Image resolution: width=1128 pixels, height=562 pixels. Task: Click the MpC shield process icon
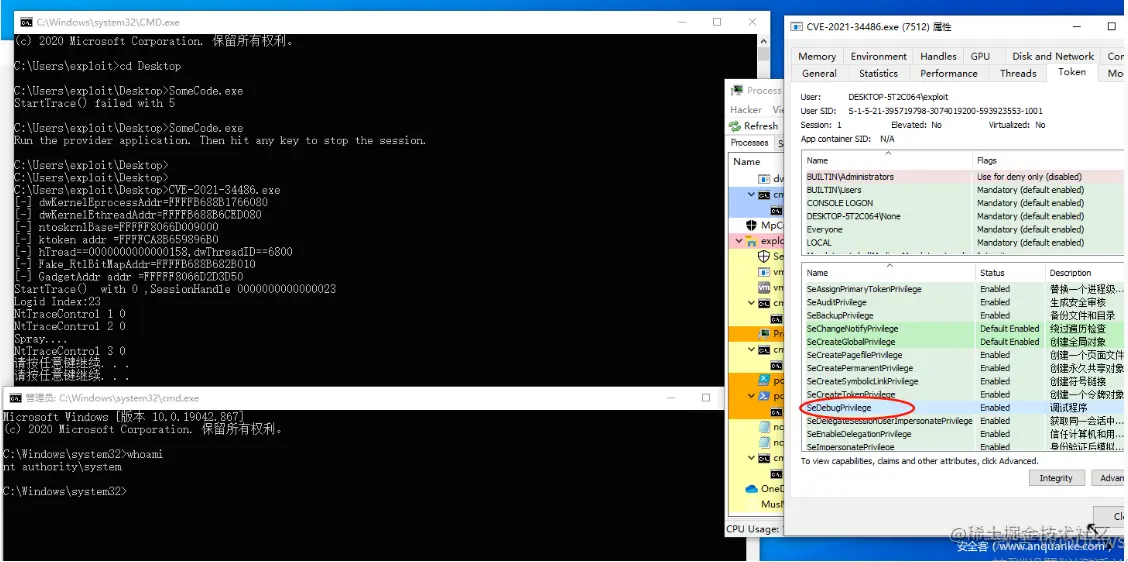[752, 225]
